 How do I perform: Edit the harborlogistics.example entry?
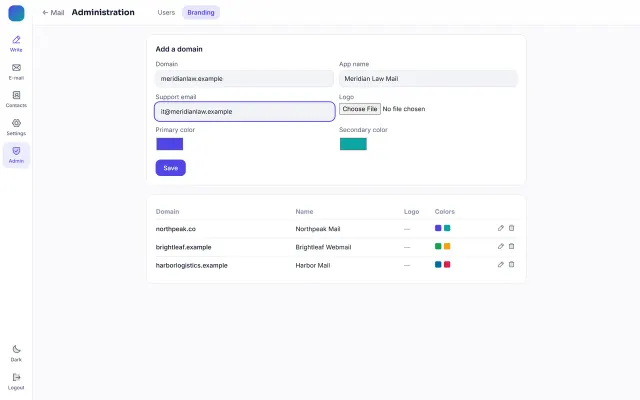pos(501,264)
